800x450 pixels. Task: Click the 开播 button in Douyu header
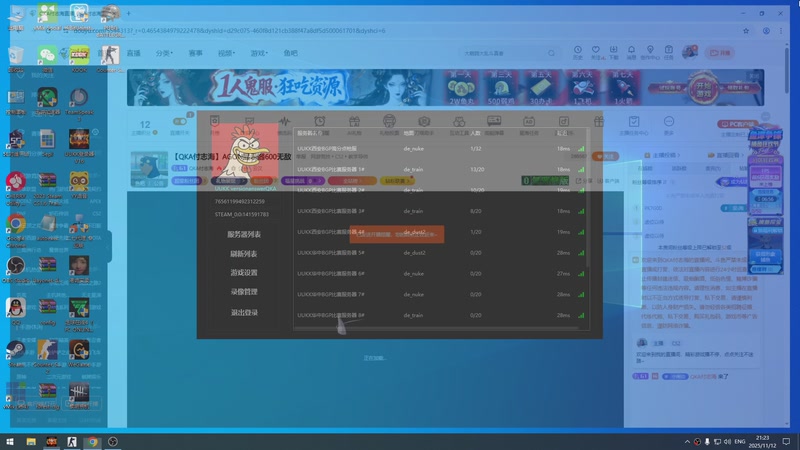(720, 53)
